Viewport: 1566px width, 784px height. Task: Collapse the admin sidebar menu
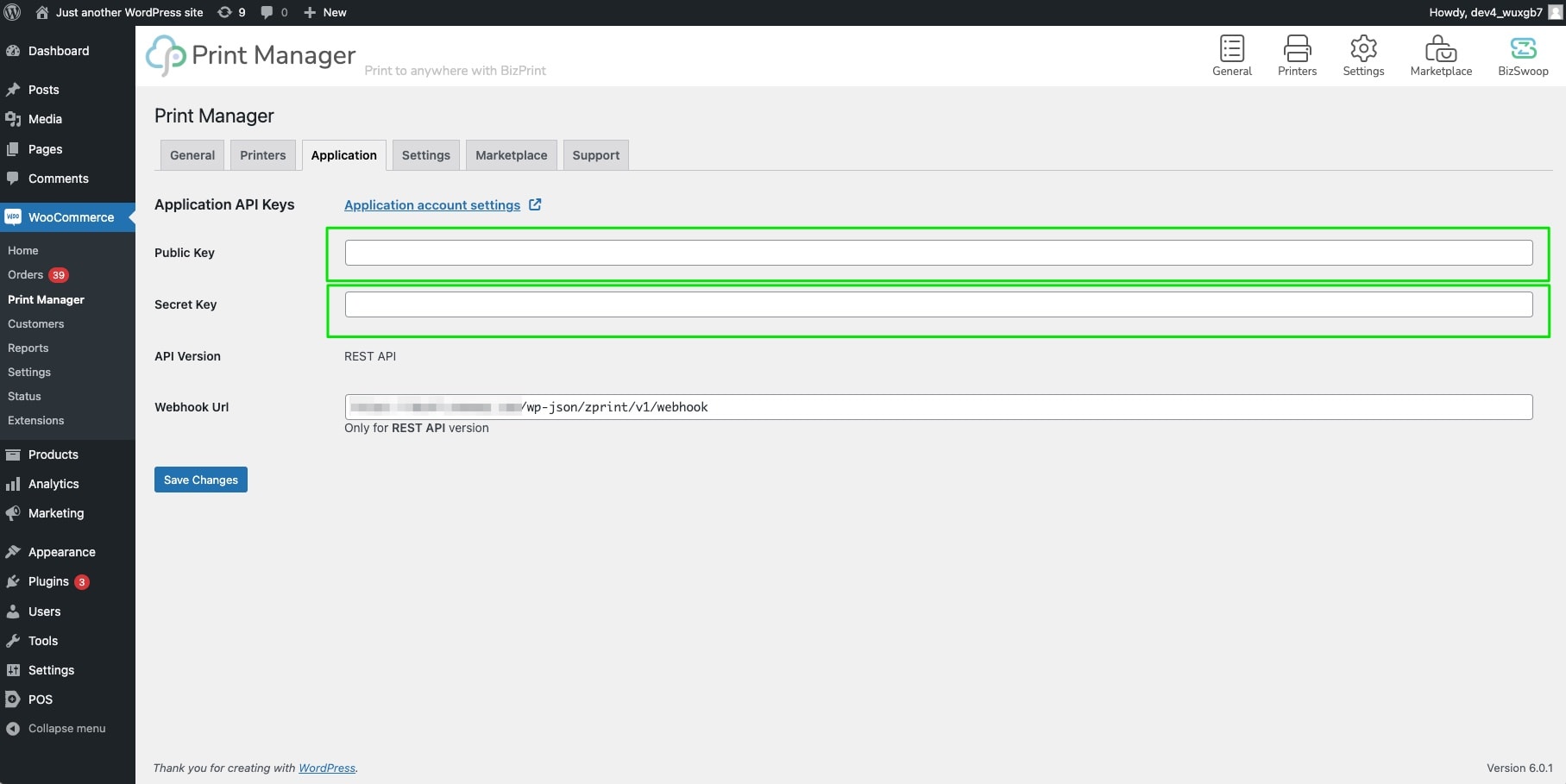pos(56,728)
